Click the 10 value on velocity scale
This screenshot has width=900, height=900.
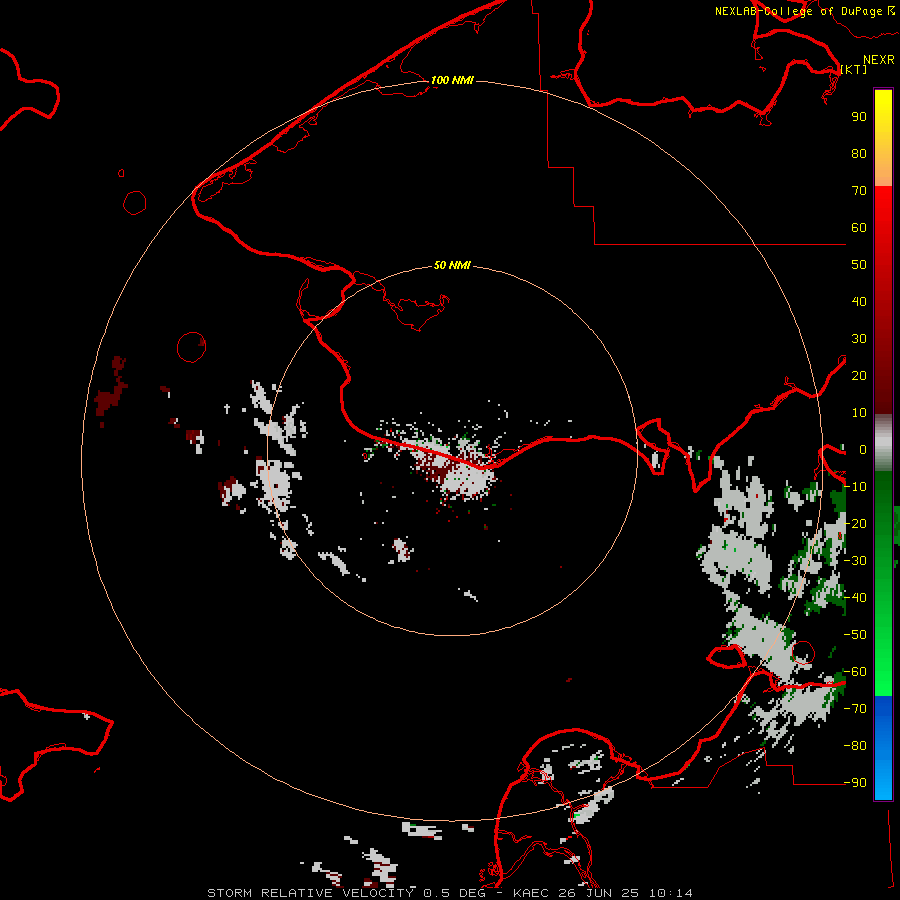pyautogui.click(x=859, y=413)
